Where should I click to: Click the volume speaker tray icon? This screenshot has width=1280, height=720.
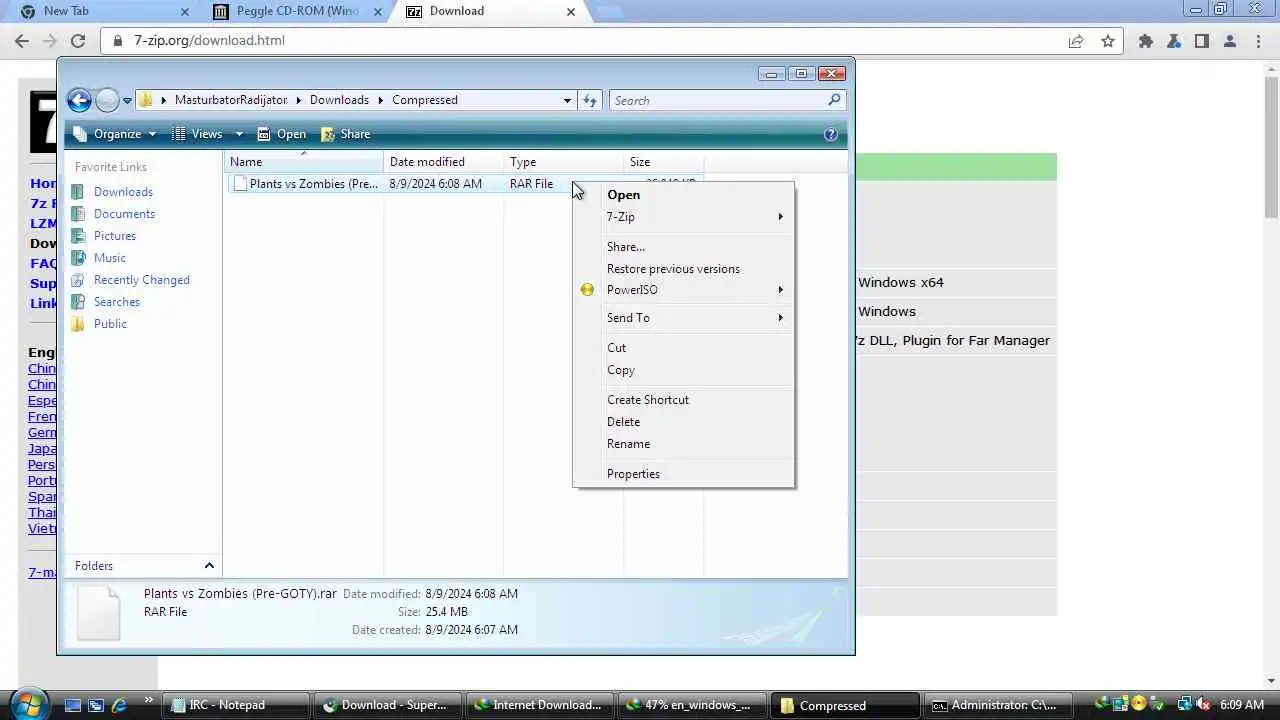(1204, 705)
